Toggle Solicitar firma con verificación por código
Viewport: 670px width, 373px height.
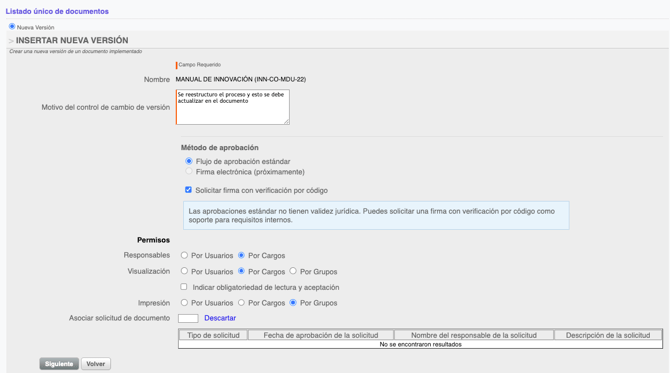pos(188,190)
